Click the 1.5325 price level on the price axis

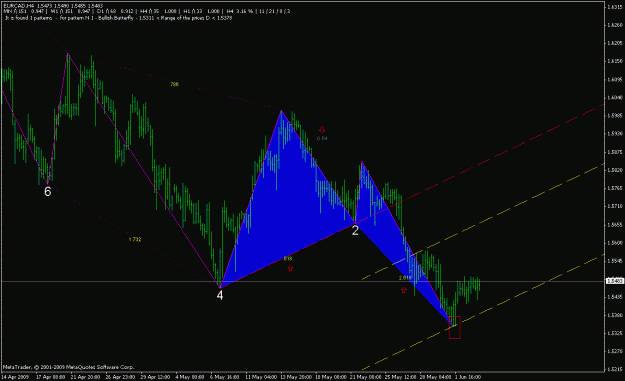click(x=615, y=333)
